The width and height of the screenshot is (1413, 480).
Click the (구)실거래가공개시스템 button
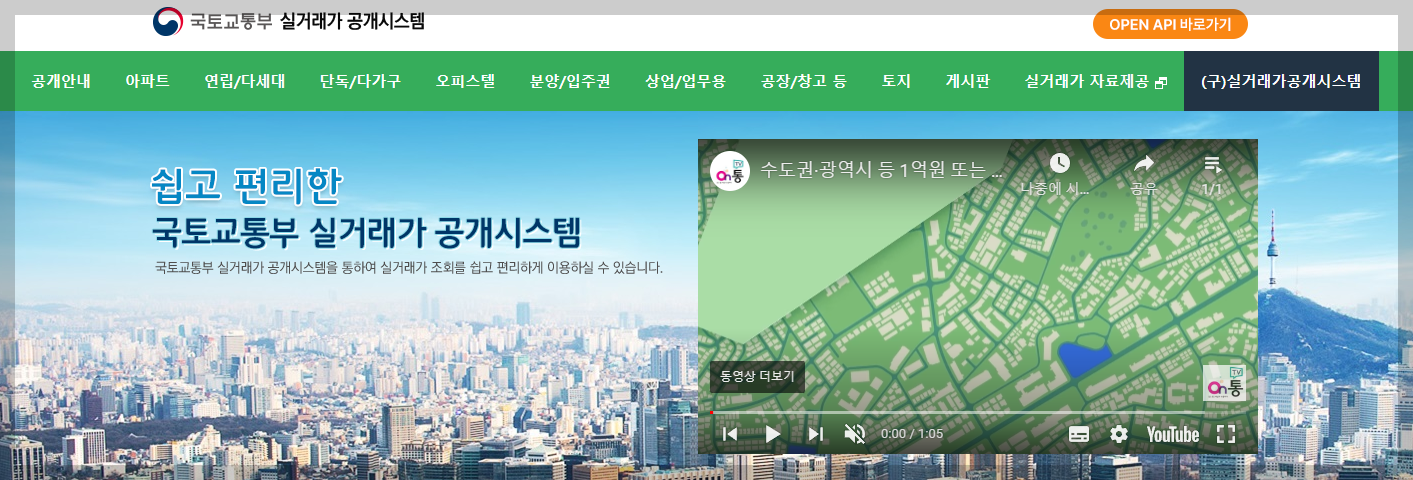(1281, 81)
